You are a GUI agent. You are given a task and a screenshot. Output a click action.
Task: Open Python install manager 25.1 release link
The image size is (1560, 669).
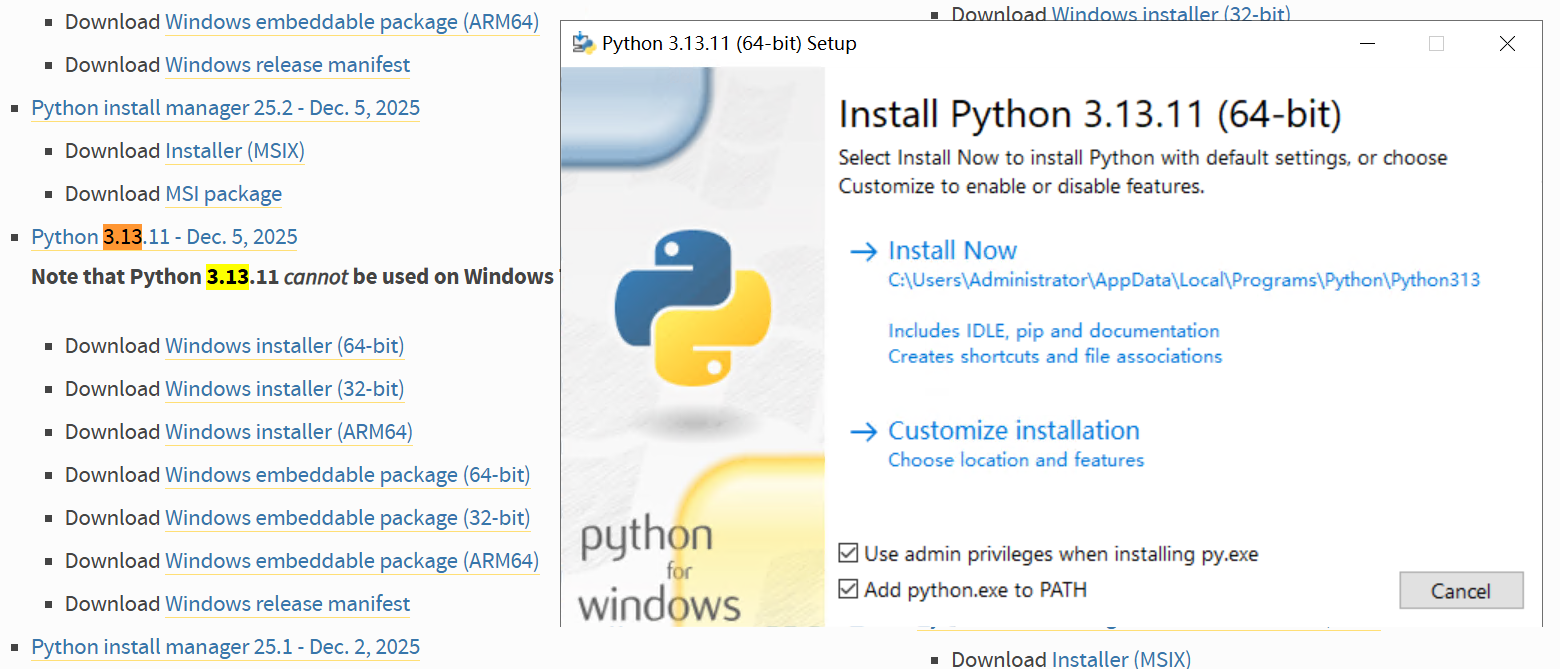226,647
